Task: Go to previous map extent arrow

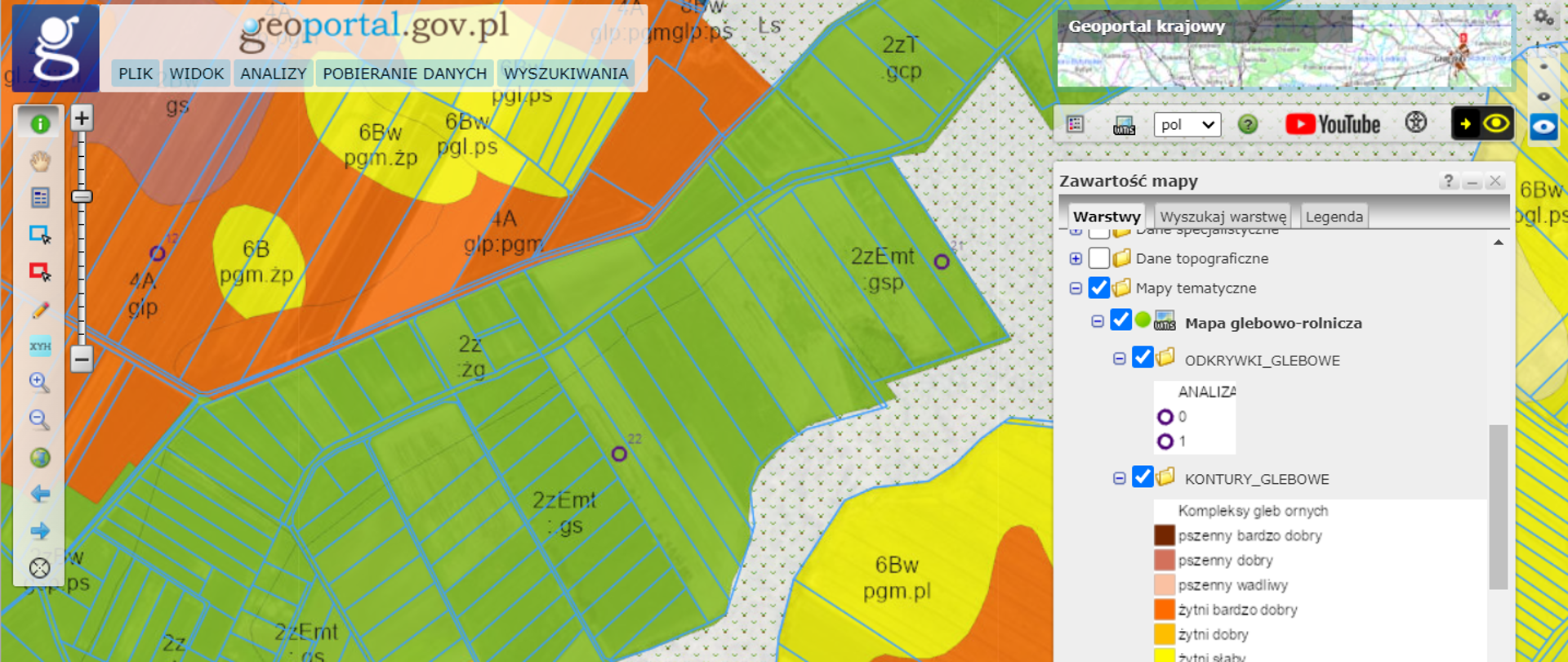Action: (40, 494)
